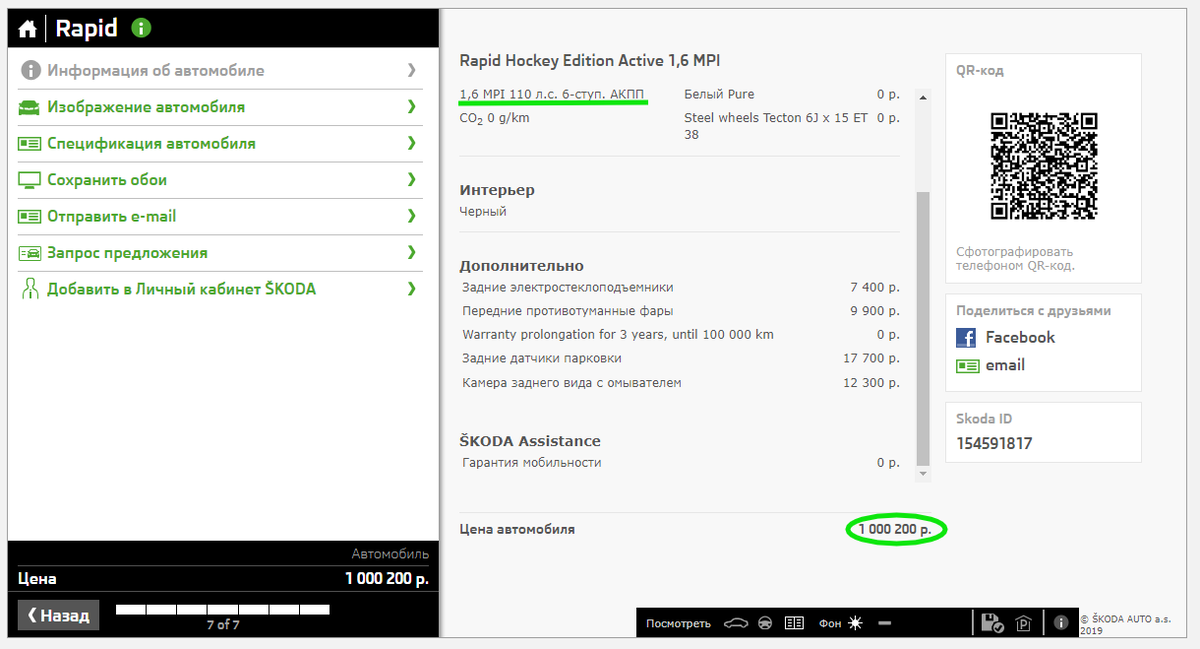Open the info icon in the bottom toolbar
The height and width of the screenshot is (649, 1200).
click(1061, 622)
